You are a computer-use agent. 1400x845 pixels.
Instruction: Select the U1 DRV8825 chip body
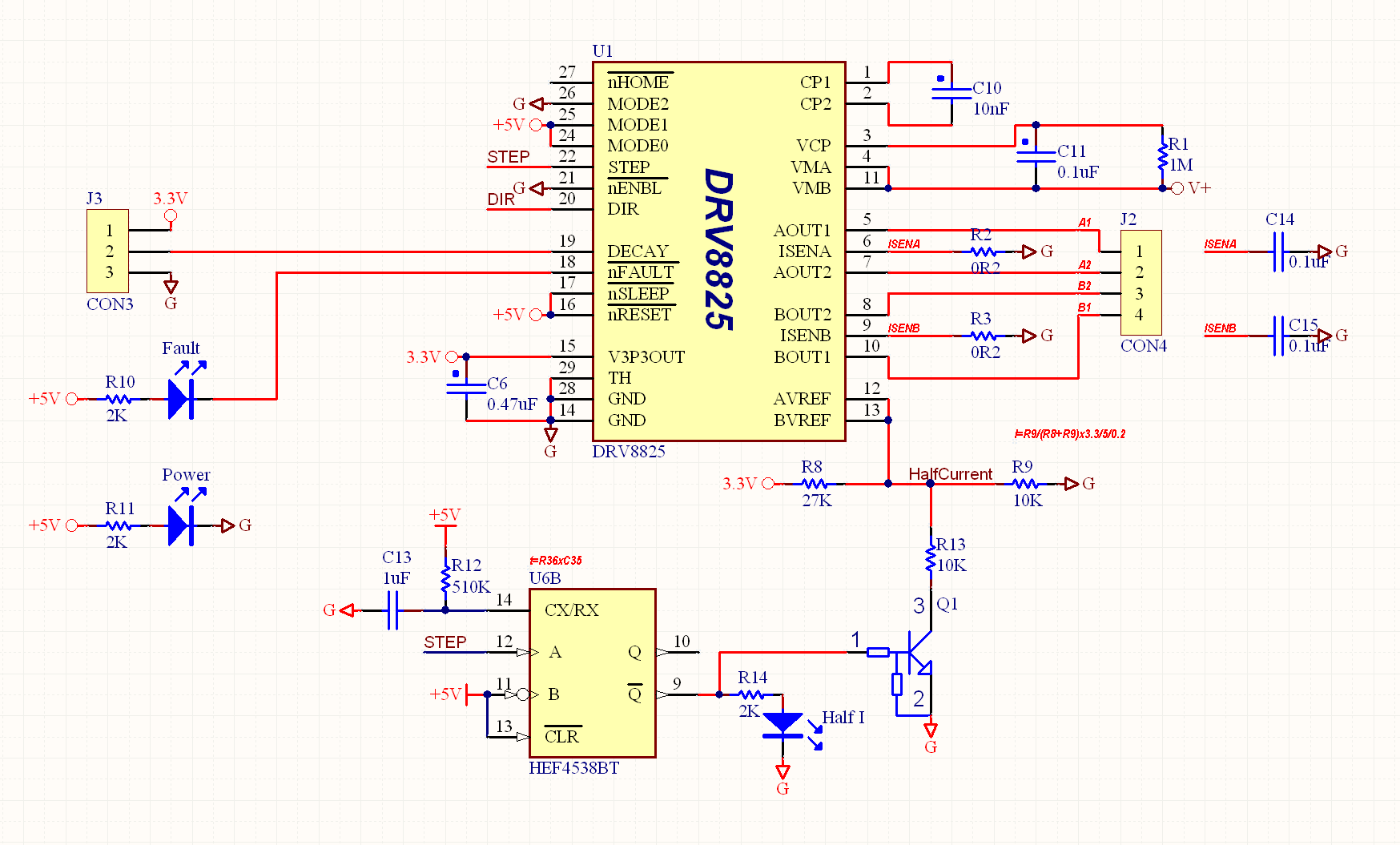(719, 251)
